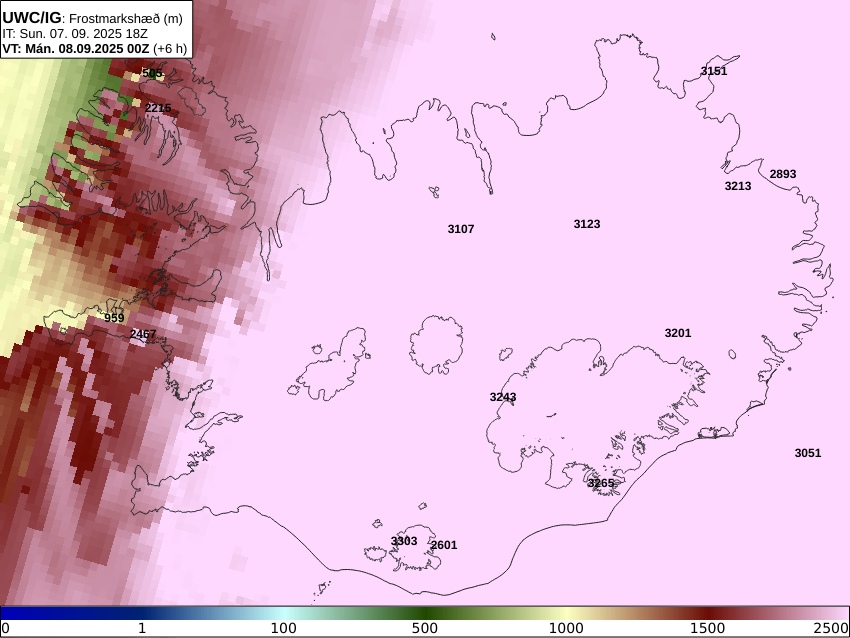The width and height of the screenshot is (850, 638).
Task: Click the dark green section of color bar
Action: point(424,614)
